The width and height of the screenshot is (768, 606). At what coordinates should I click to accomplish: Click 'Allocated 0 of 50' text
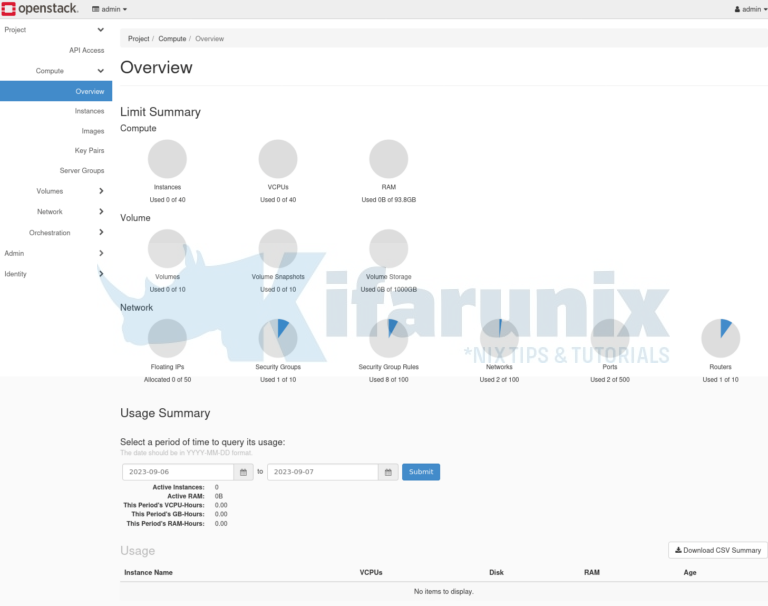[168, 380]
